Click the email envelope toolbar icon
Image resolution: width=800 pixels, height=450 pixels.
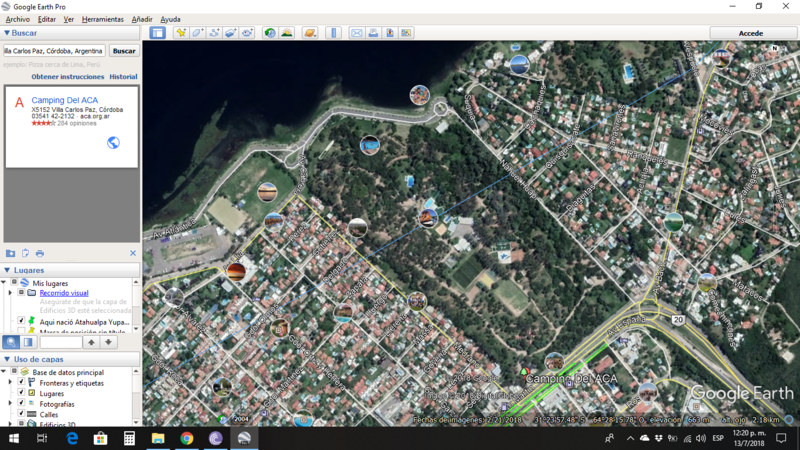[x=357, y=33]
